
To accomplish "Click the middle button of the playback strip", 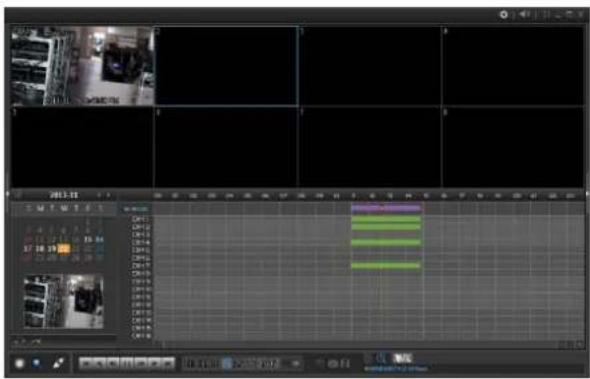I will [x=127, y=364].
